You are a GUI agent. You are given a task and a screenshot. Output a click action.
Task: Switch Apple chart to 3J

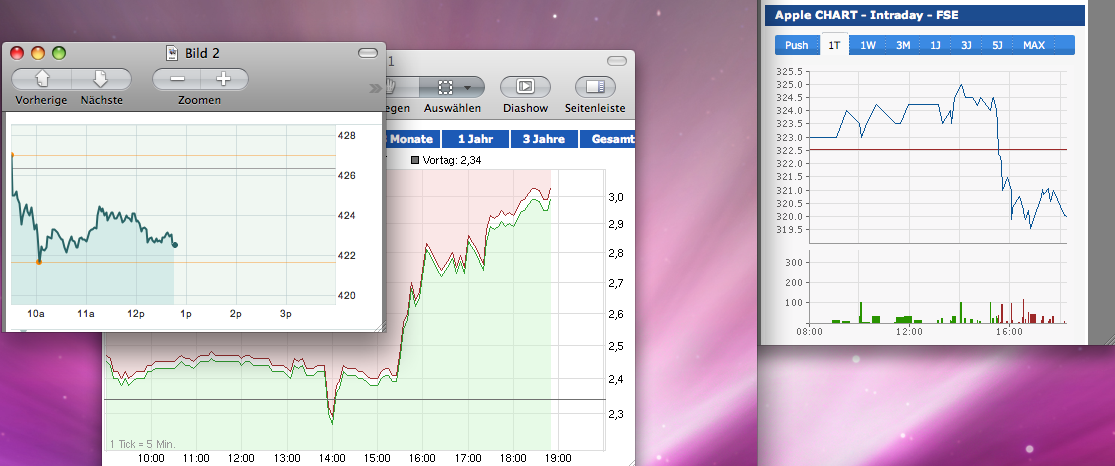tap(966, 45)
